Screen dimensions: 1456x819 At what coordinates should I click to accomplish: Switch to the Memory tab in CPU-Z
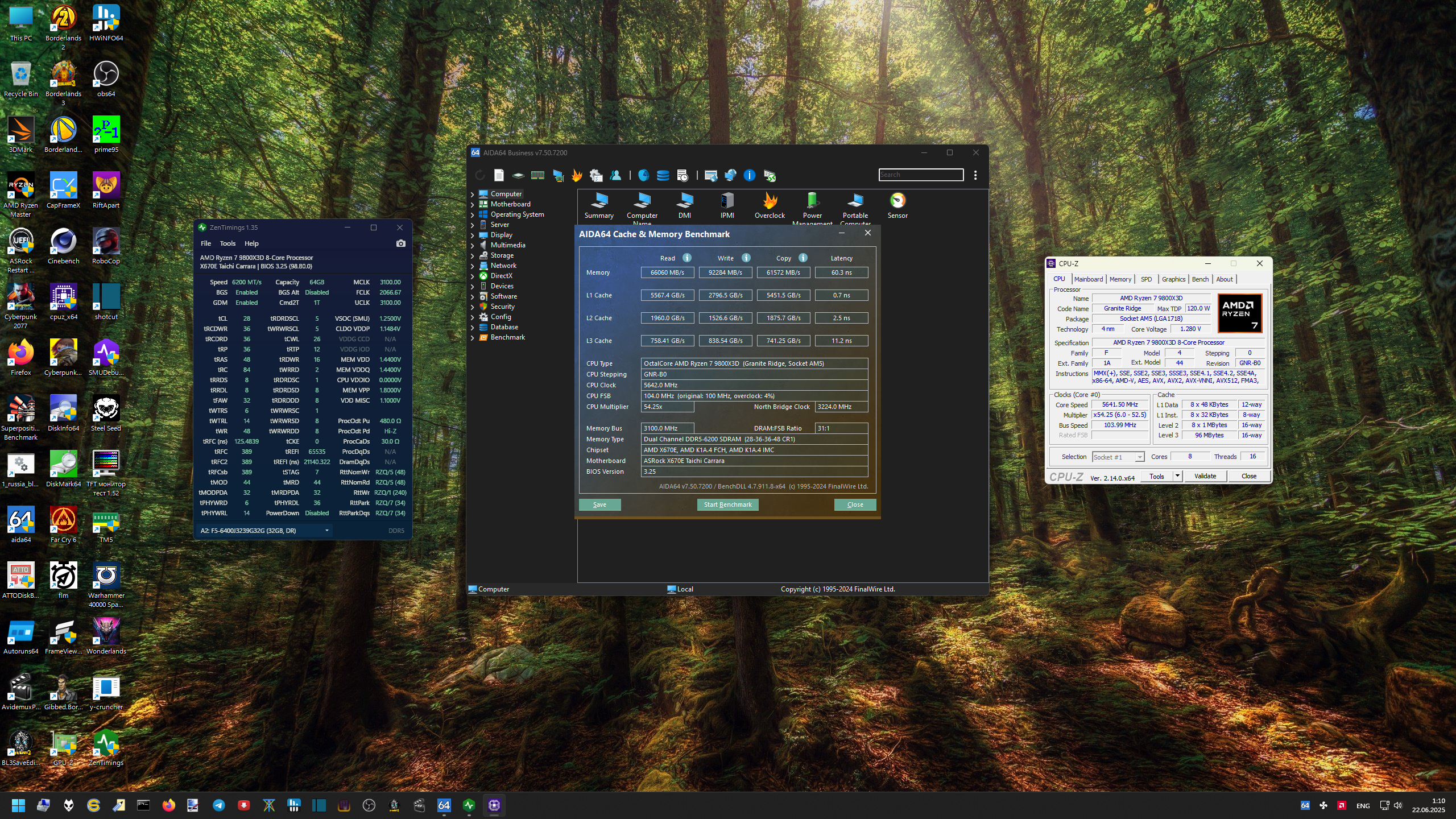tap(1120, 279)
